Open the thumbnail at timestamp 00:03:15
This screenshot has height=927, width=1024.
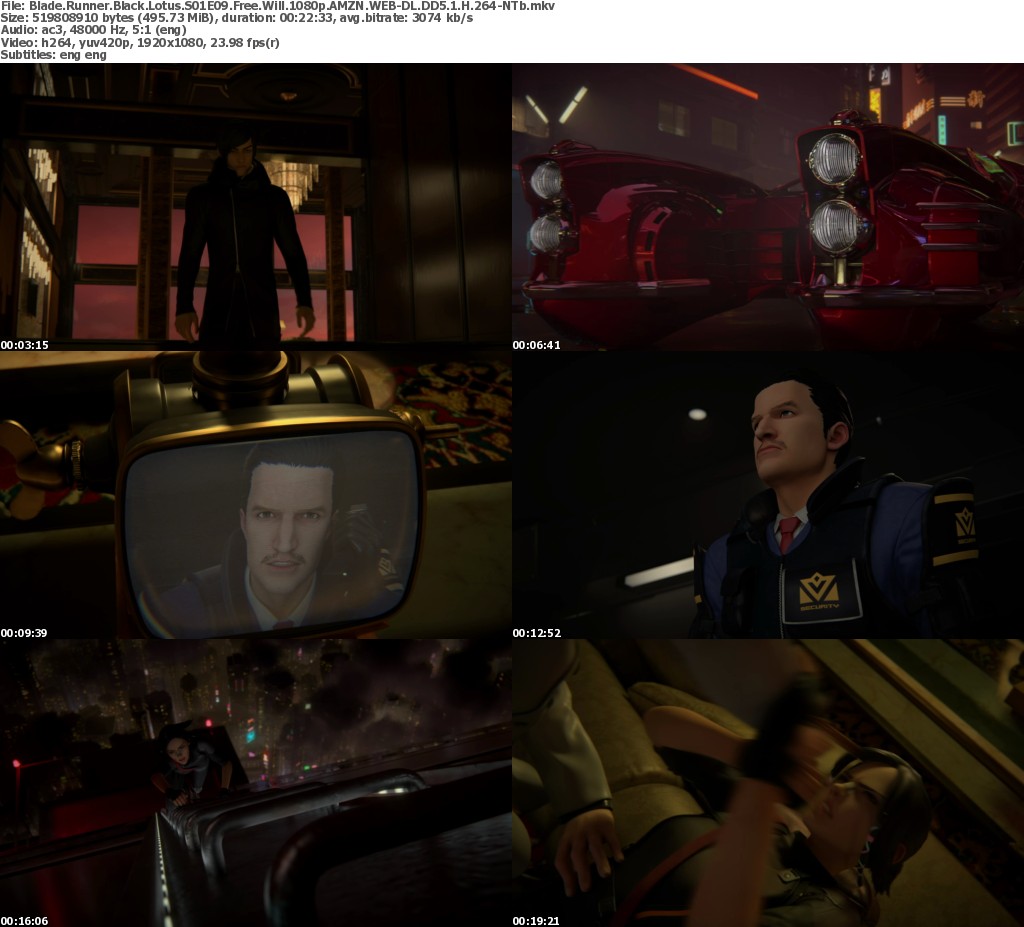(x=255, y=207)
